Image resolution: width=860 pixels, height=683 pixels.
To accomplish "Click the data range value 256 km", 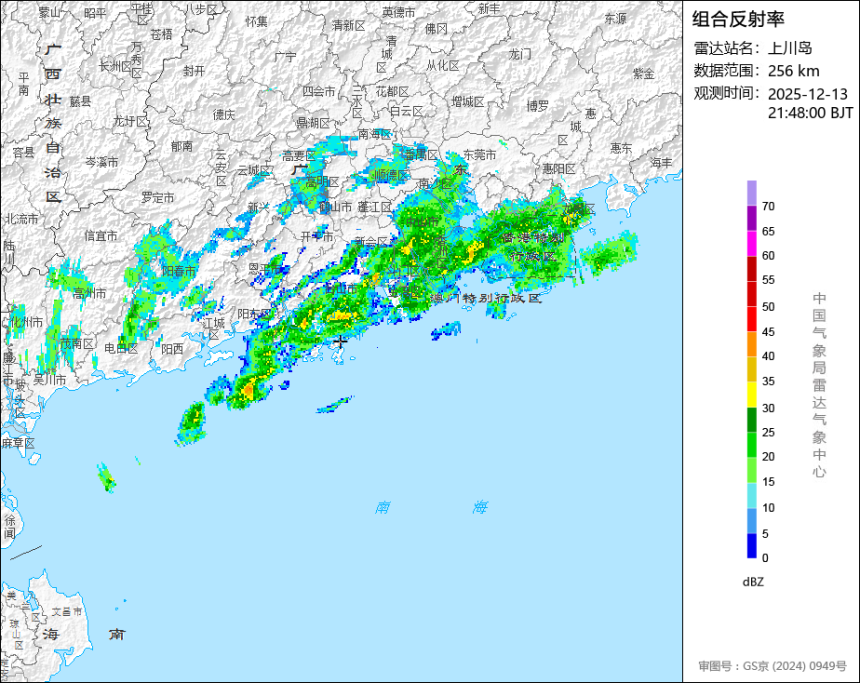I will click(793, 71).
